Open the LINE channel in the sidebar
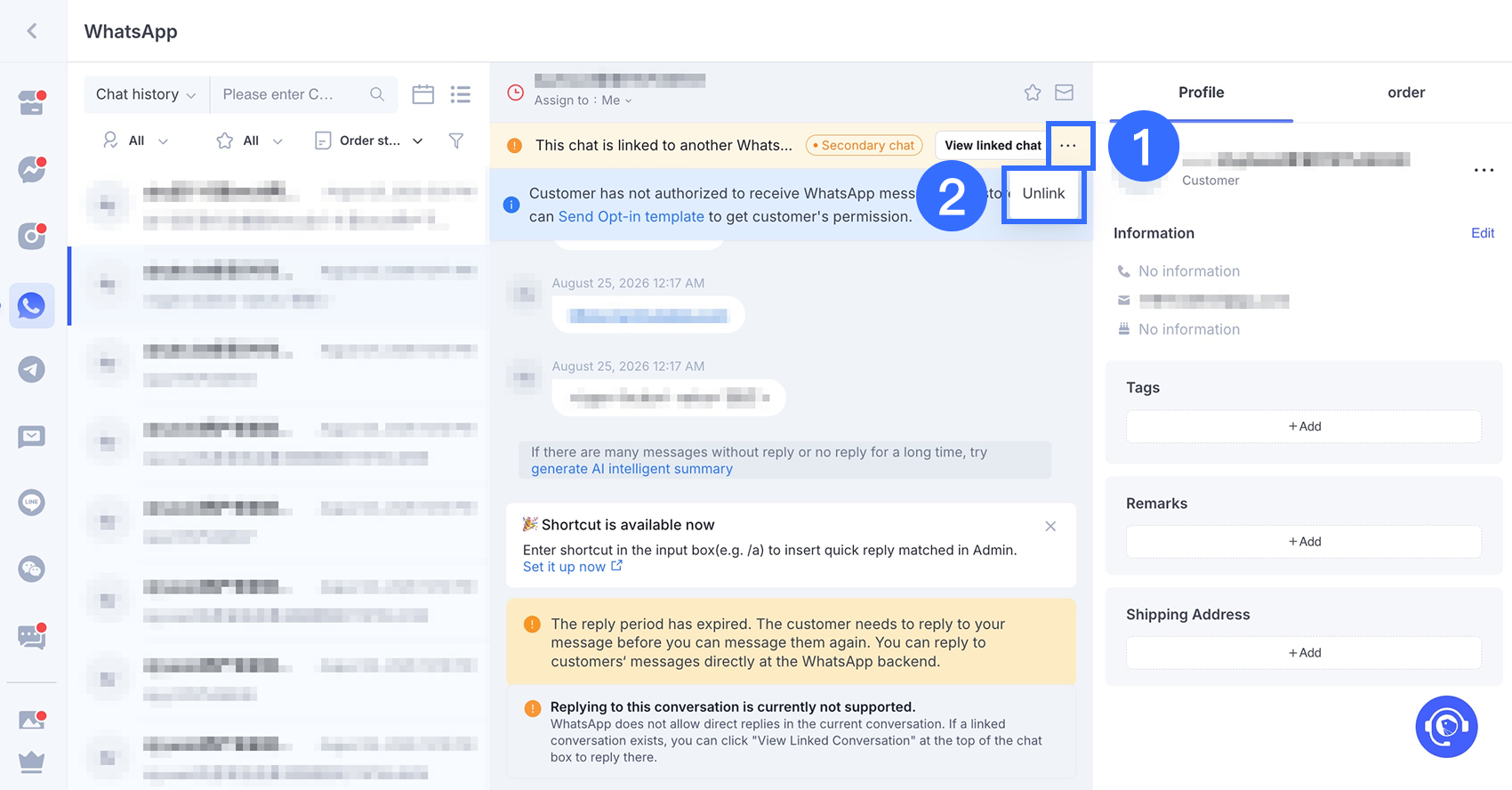1512x790 pixels. tap(32, 502)
